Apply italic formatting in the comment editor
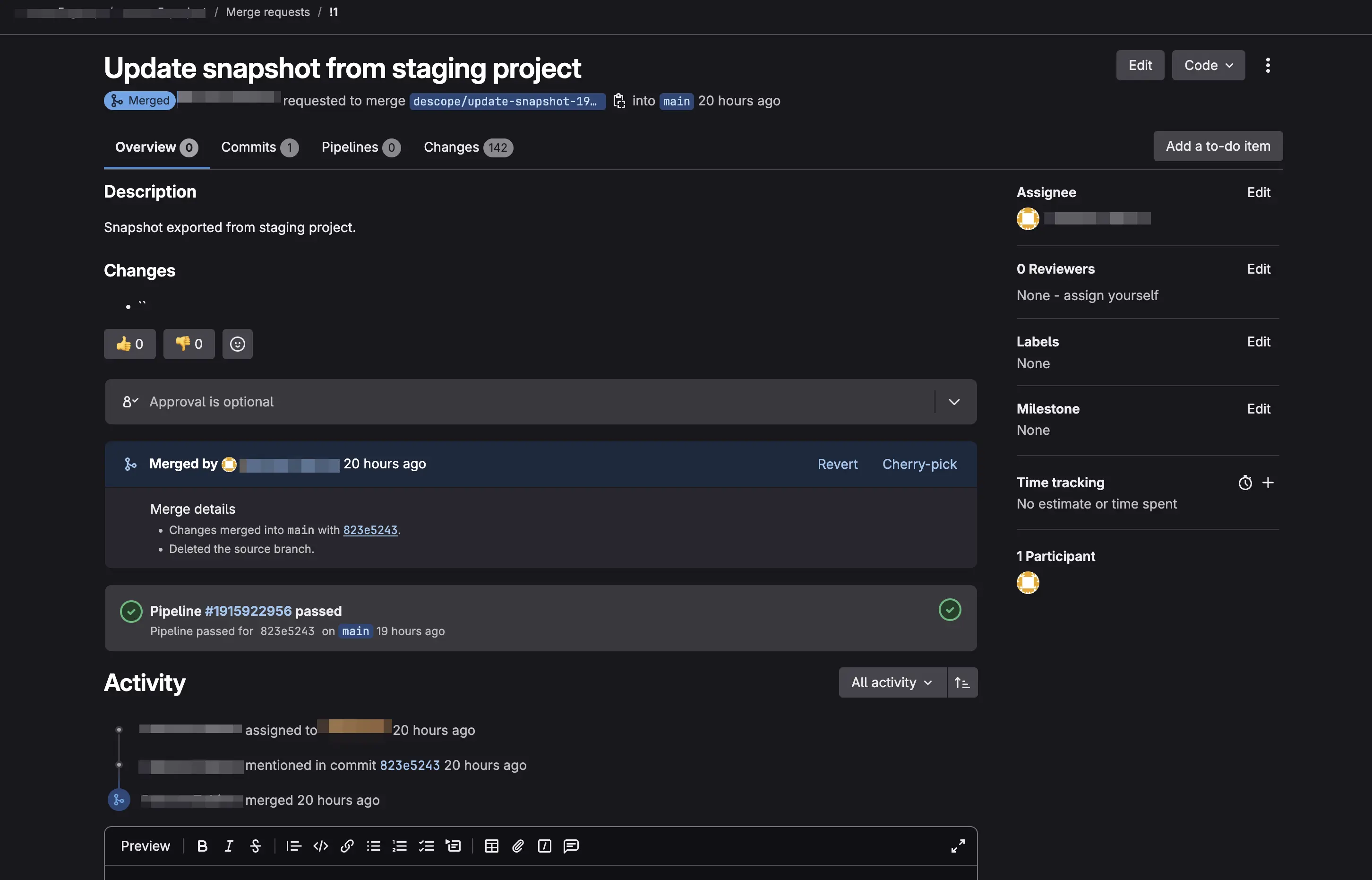This screenshot has width=1372, height=880. coord(229,846)
